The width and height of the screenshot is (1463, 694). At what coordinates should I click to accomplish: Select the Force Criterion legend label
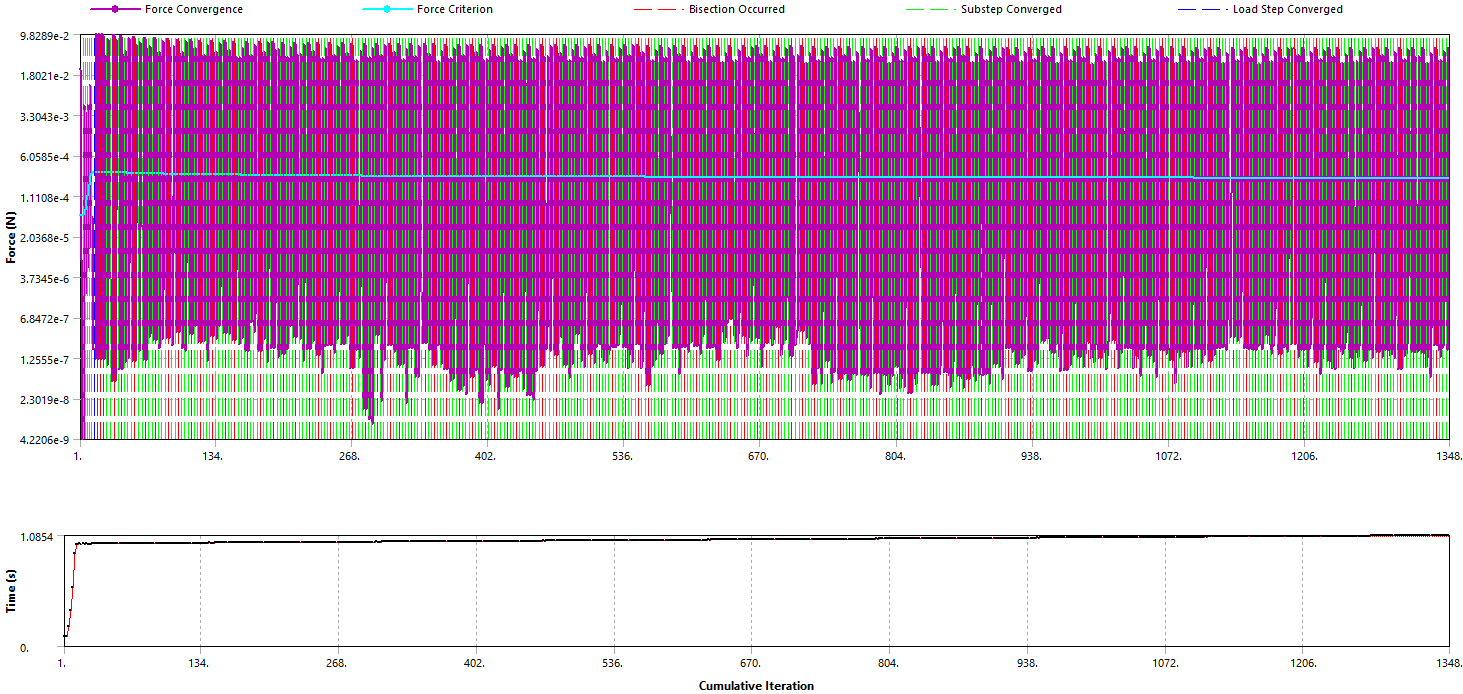(x=454, y=9)
